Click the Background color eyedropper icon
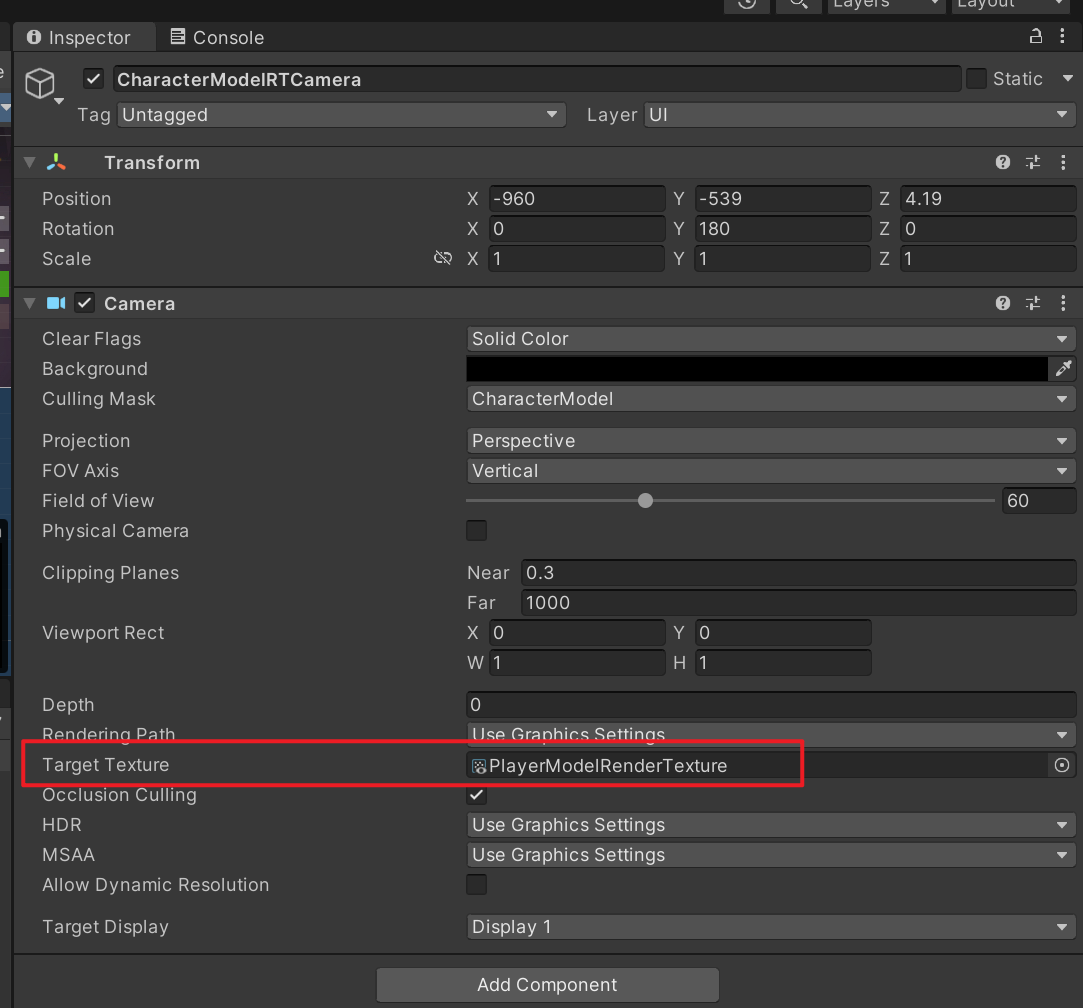The width and height of the screenshot is (1083, 1008). 1063,369
